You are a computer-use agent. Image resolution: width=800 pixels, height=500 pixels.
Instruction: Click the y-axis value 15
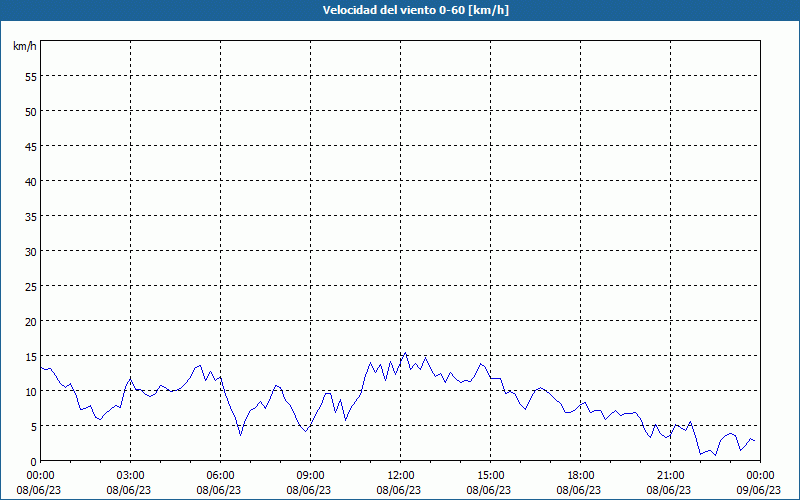(31, 357)
